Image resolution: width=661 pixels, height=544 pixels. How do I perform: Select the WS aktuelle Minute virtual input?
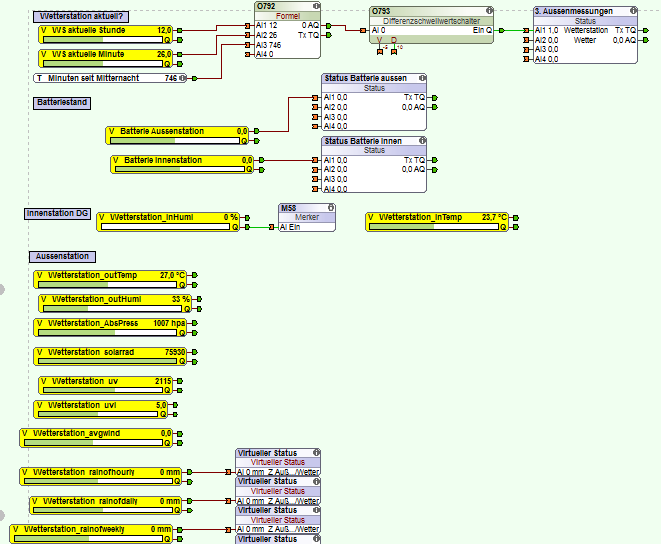click(105, 59)
